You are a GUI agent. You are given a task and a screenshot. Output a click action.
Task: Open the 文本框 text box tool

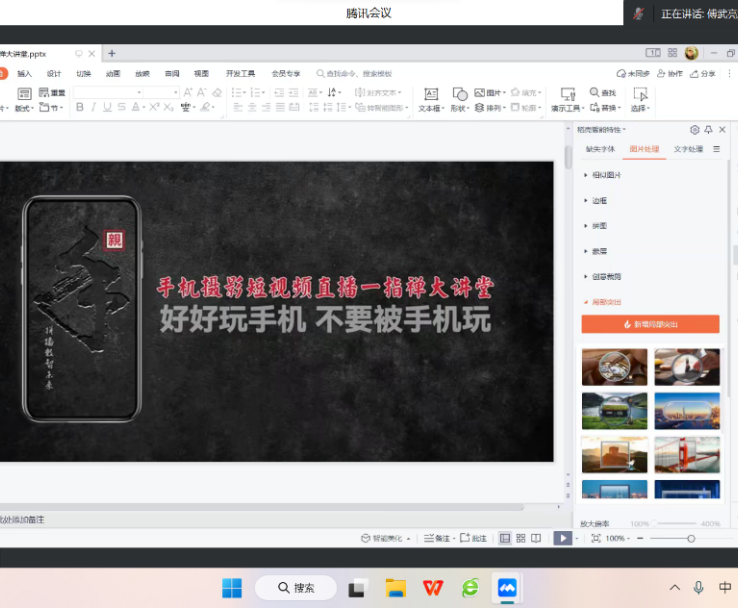[x=430, y=99]
